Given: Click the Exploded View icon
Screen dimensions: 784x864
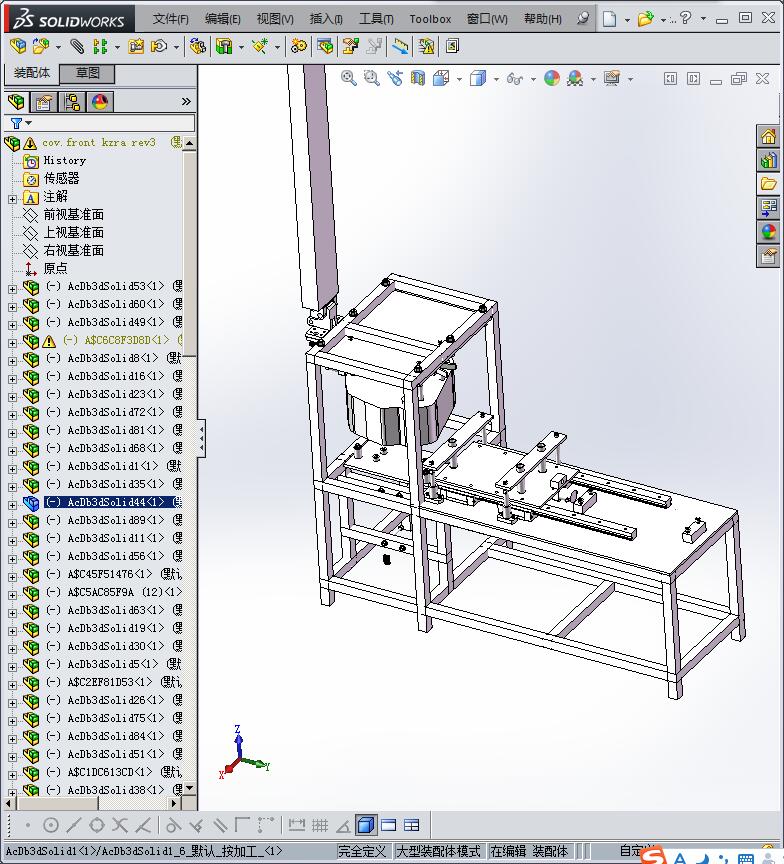Looking at the screenshot, I should 350,46.
